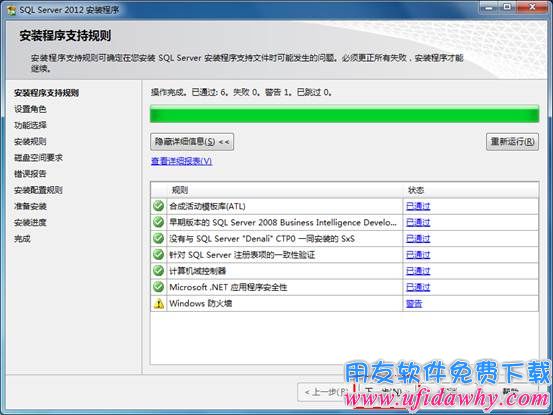Click the pass icon for SQL Server 2008 Business Intelligence rule
The image size is (553, 415).
(x=158, y=222)
